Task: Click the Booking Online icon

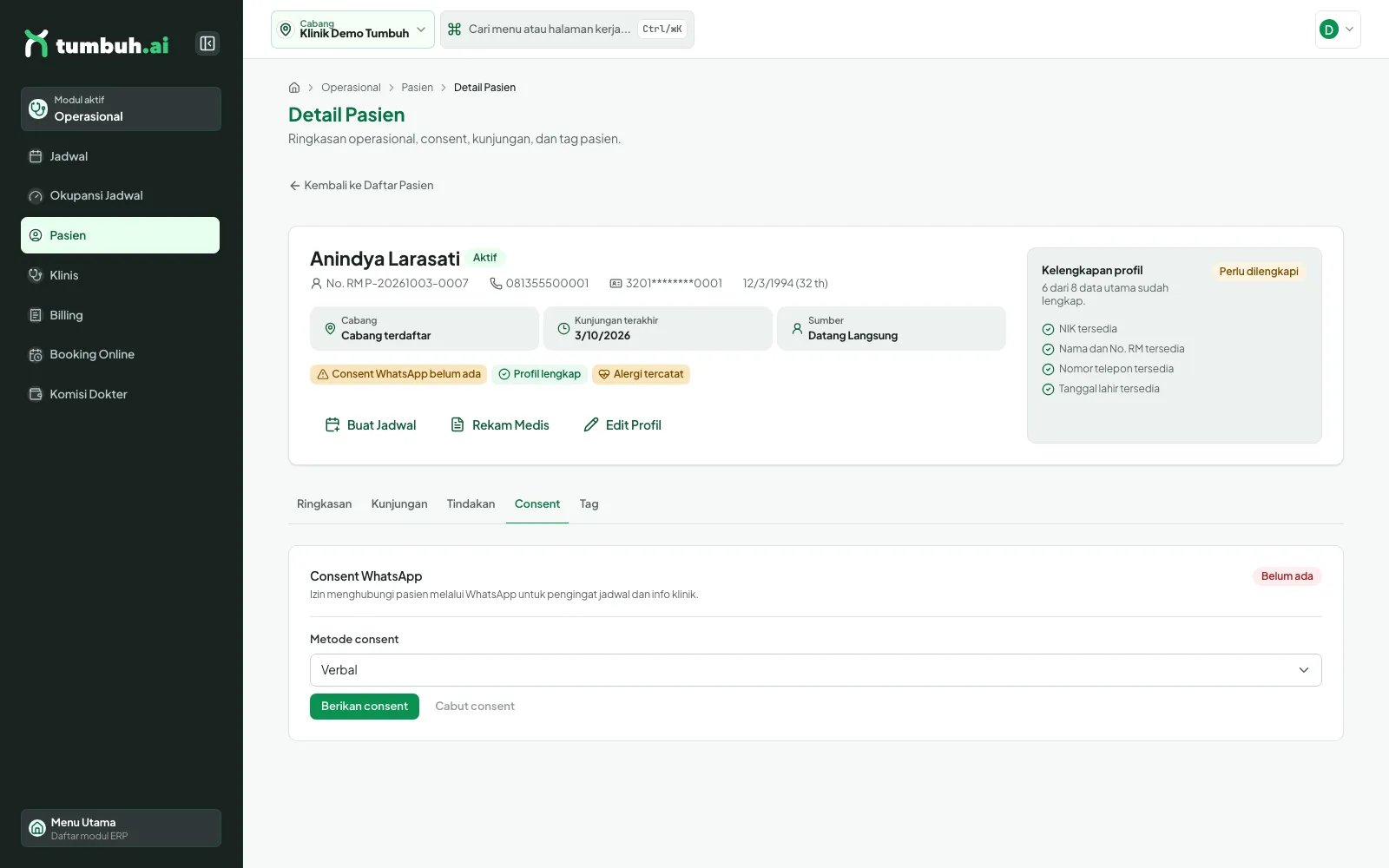Action: click(x=36, y=354)
